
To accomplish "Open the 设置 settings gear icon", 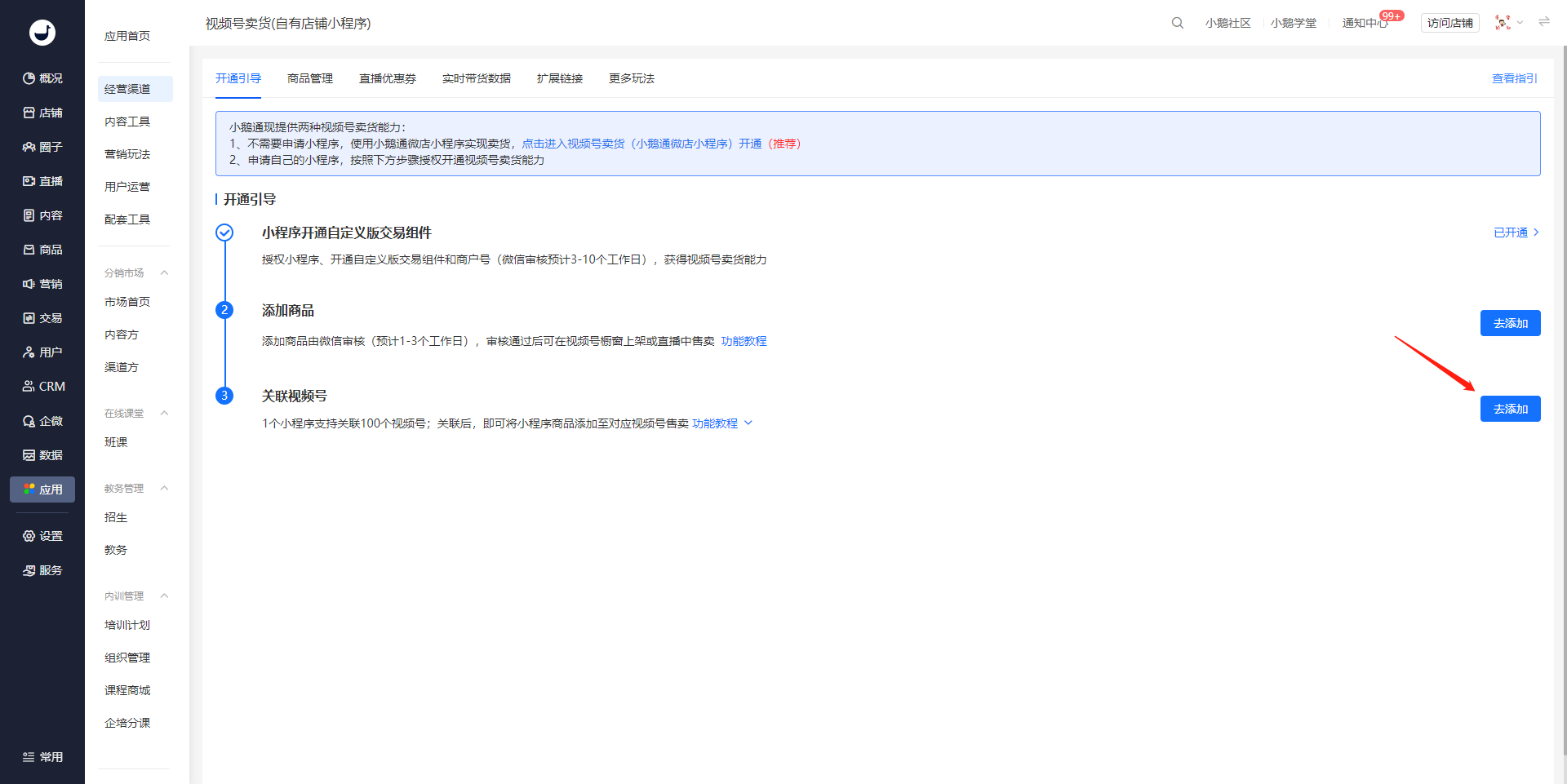I will 29,536.
